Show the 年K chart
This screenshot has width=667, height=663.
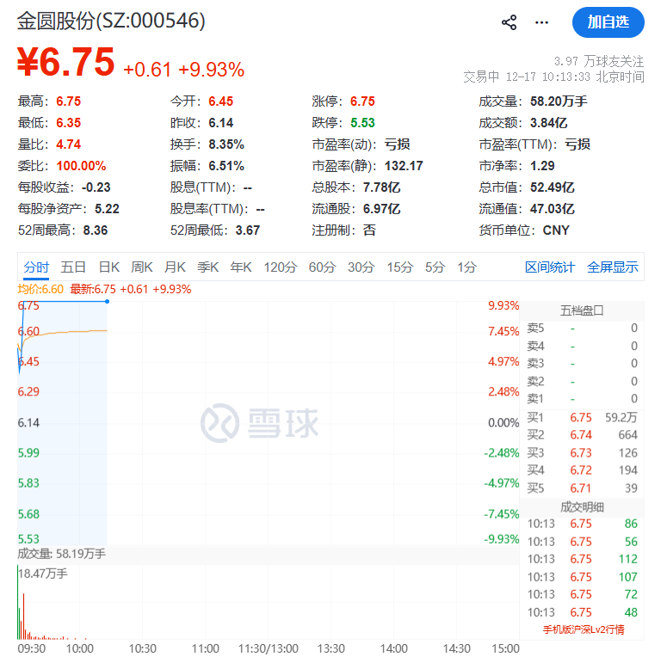pos(241,267)
